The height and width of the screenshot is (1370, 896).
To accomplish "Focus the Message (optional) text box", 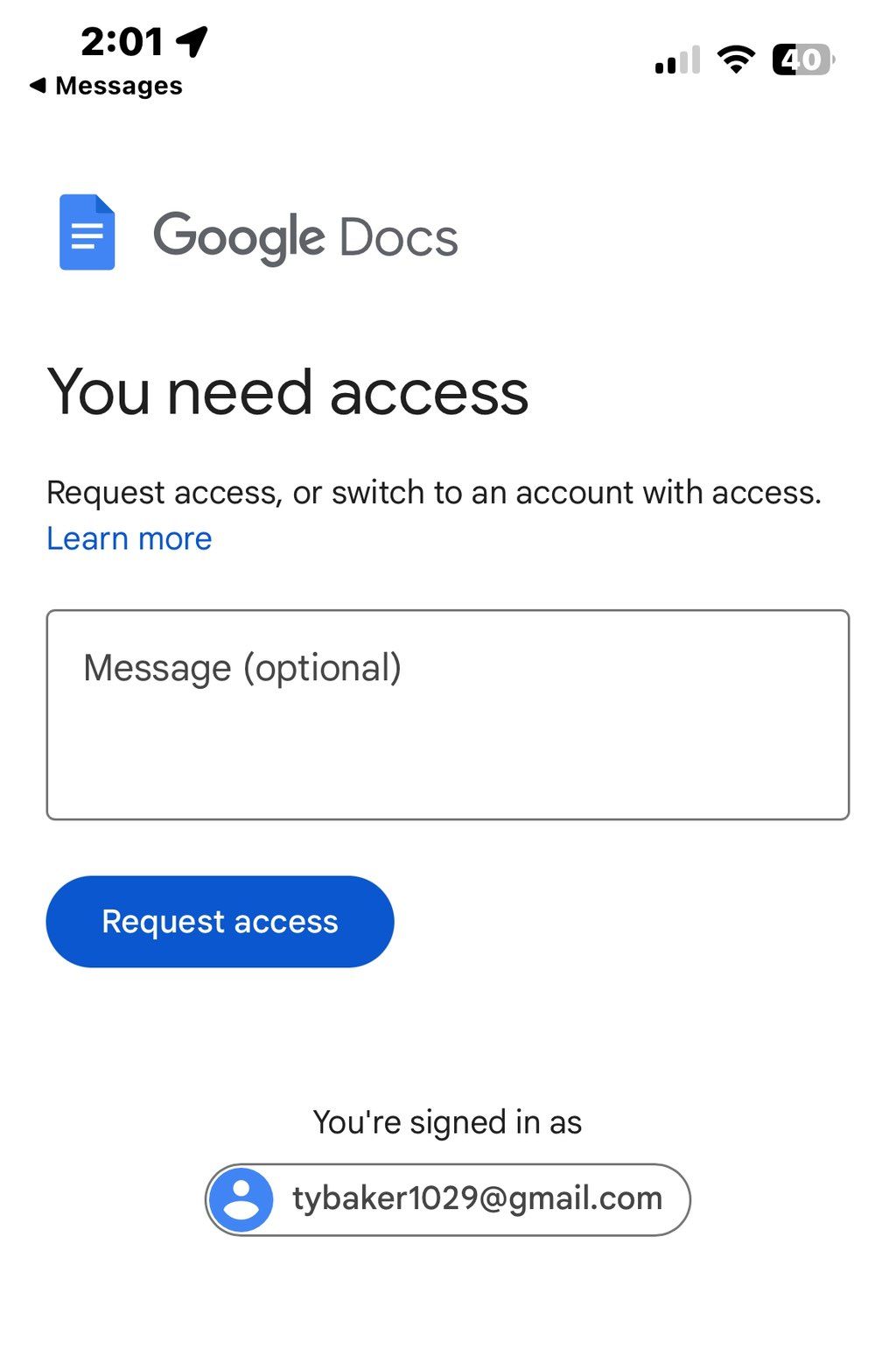I will coord(448,715).
